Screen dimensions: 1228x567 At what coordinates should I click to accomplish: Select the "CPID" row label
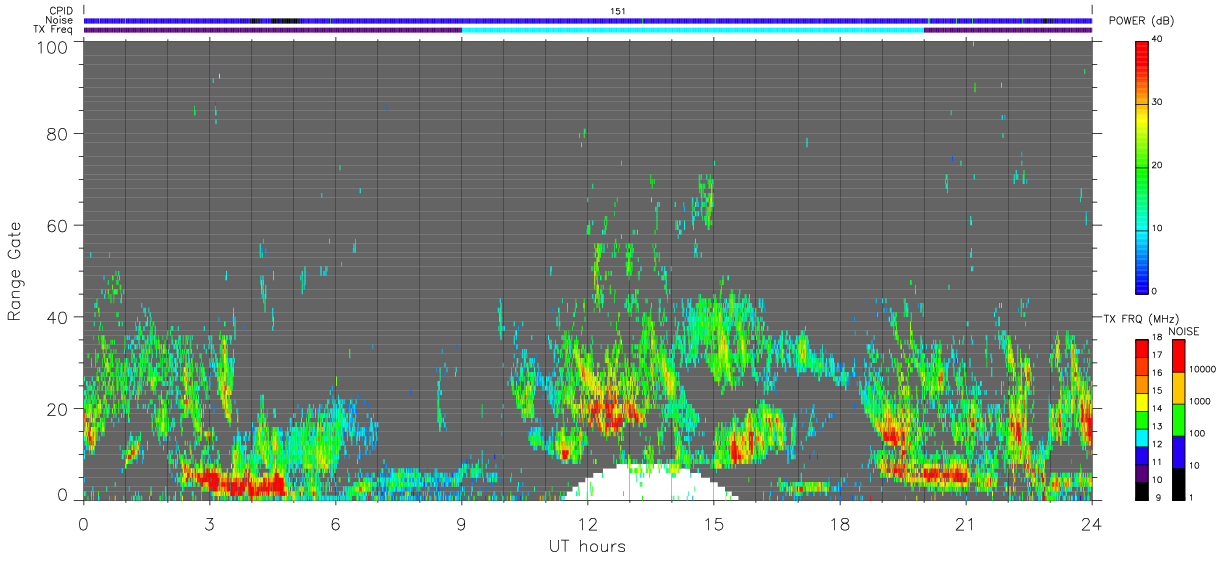coord(62,11)
